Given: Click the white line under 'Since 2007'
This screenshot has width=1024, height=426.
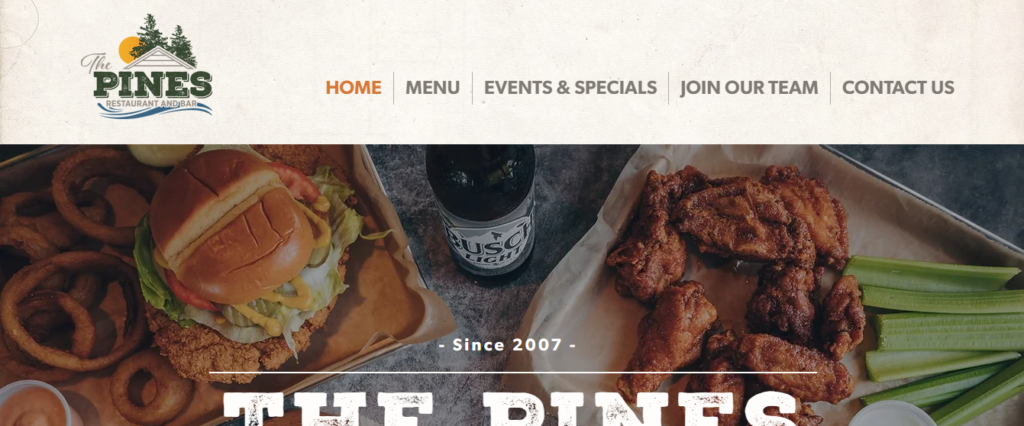Looking at the screenshot, I should (x=513, y=372).
